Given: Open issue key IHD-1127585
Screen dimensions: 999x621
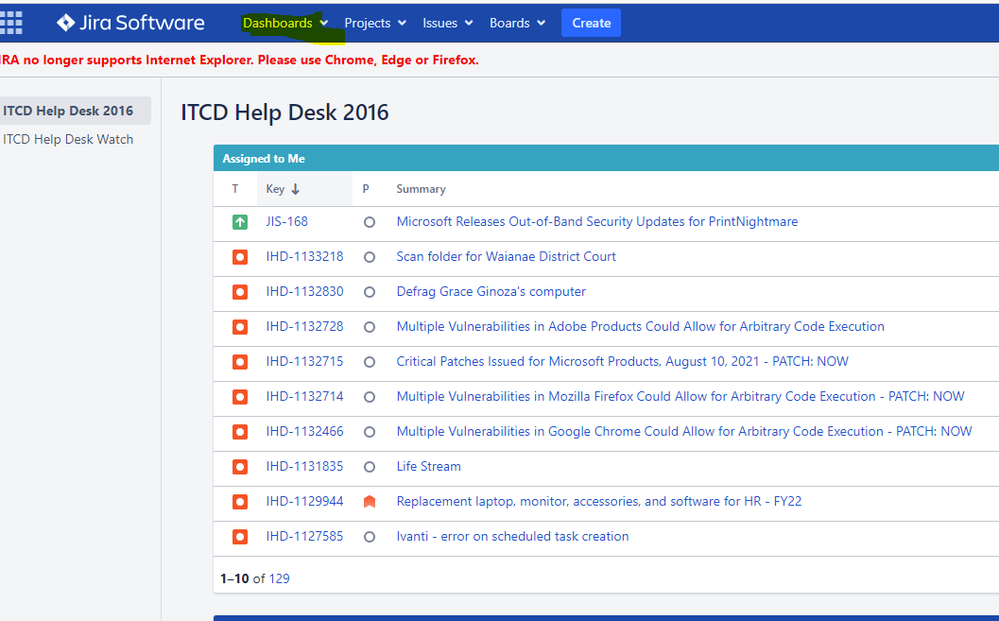Looking at the screenshot, I should [x=305, y=536].
